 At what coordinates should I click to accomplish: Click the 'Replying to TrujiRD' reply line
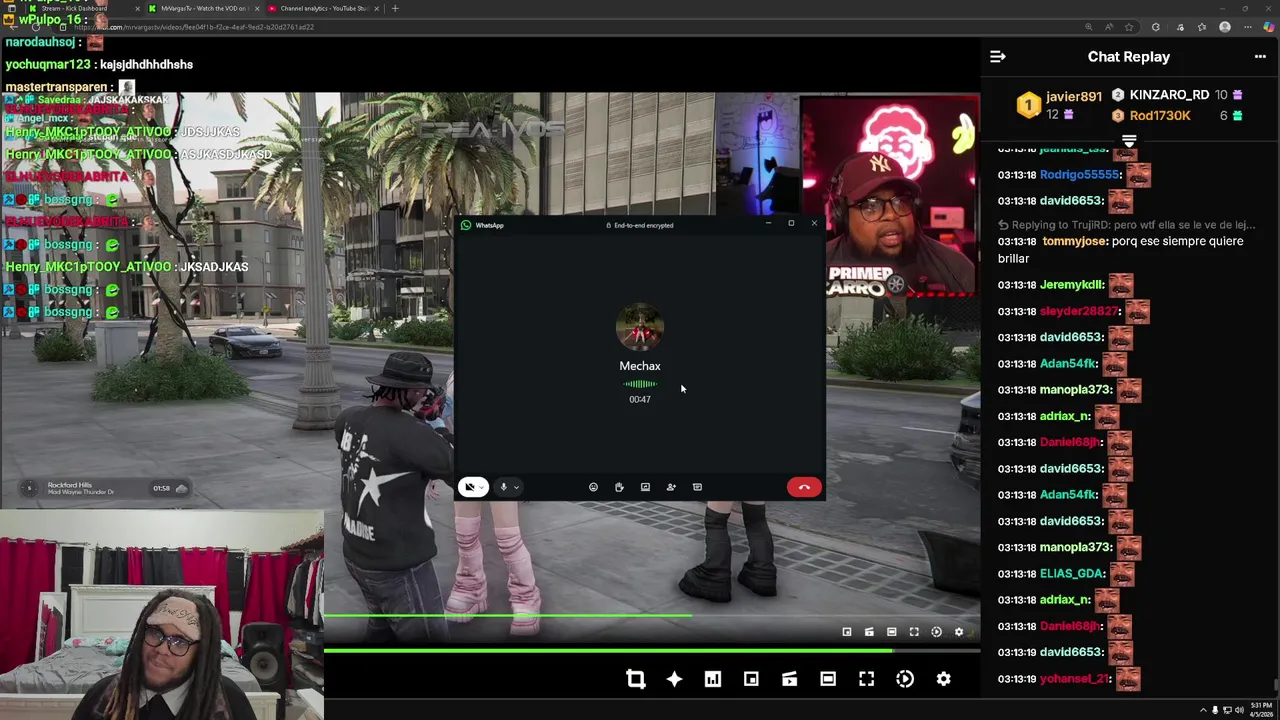click(1126, 225)
